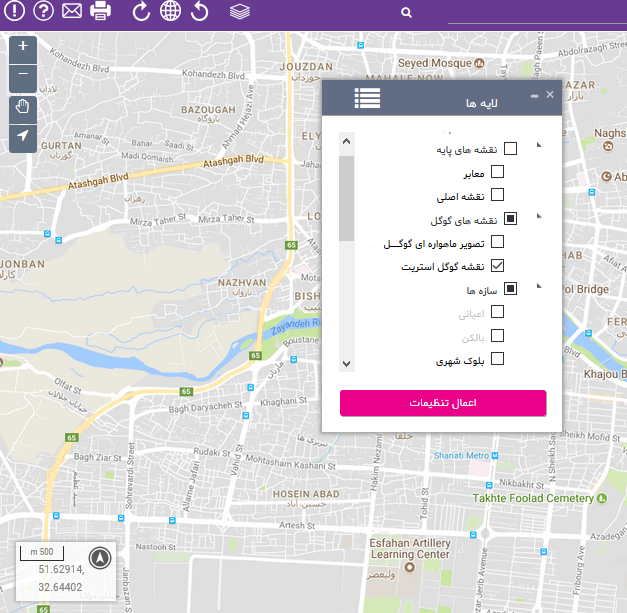Click the اعمال تنظیمات apply button

click(x=443, y=403)
